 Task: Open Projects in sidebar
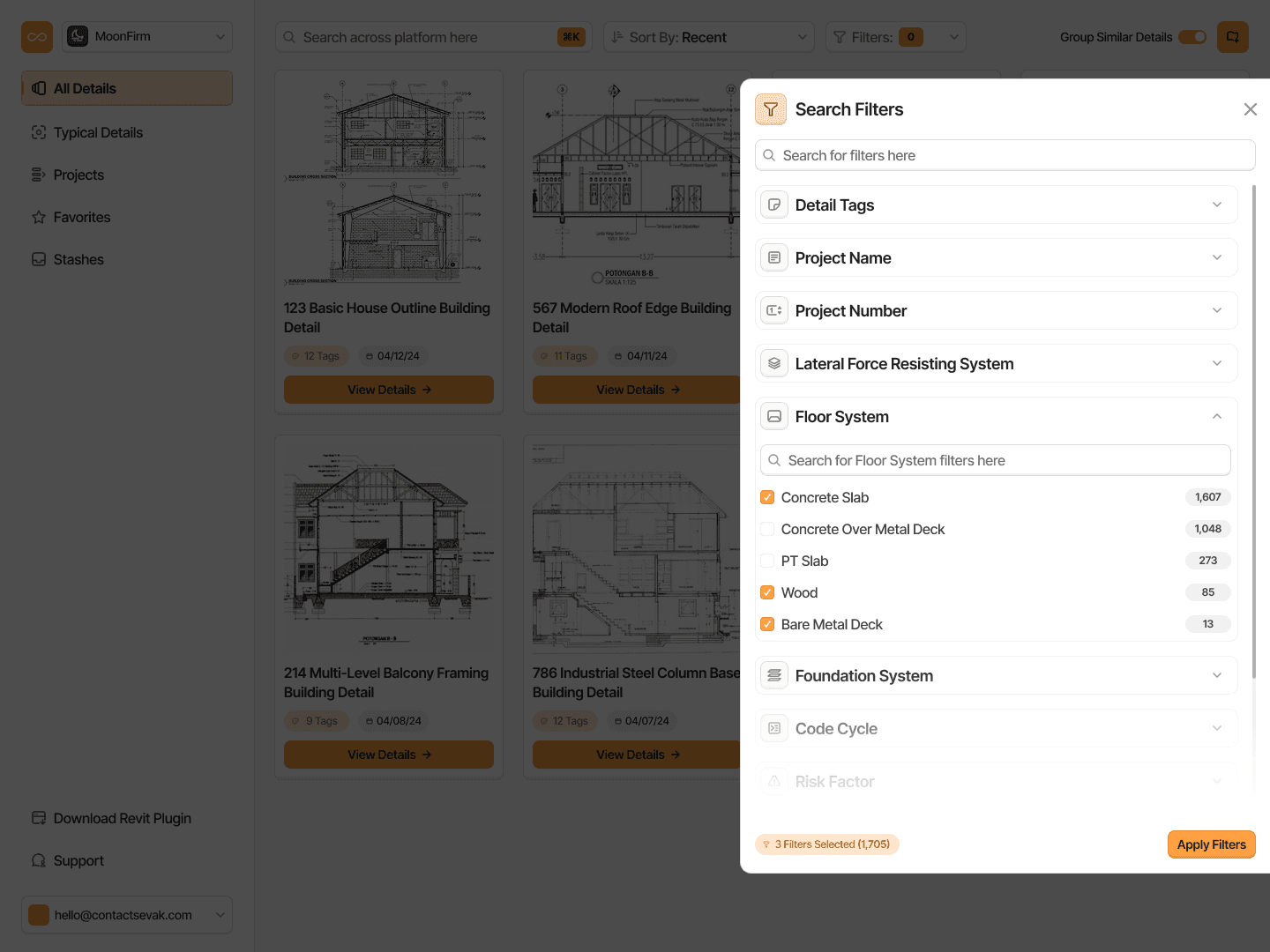(127, 175)
